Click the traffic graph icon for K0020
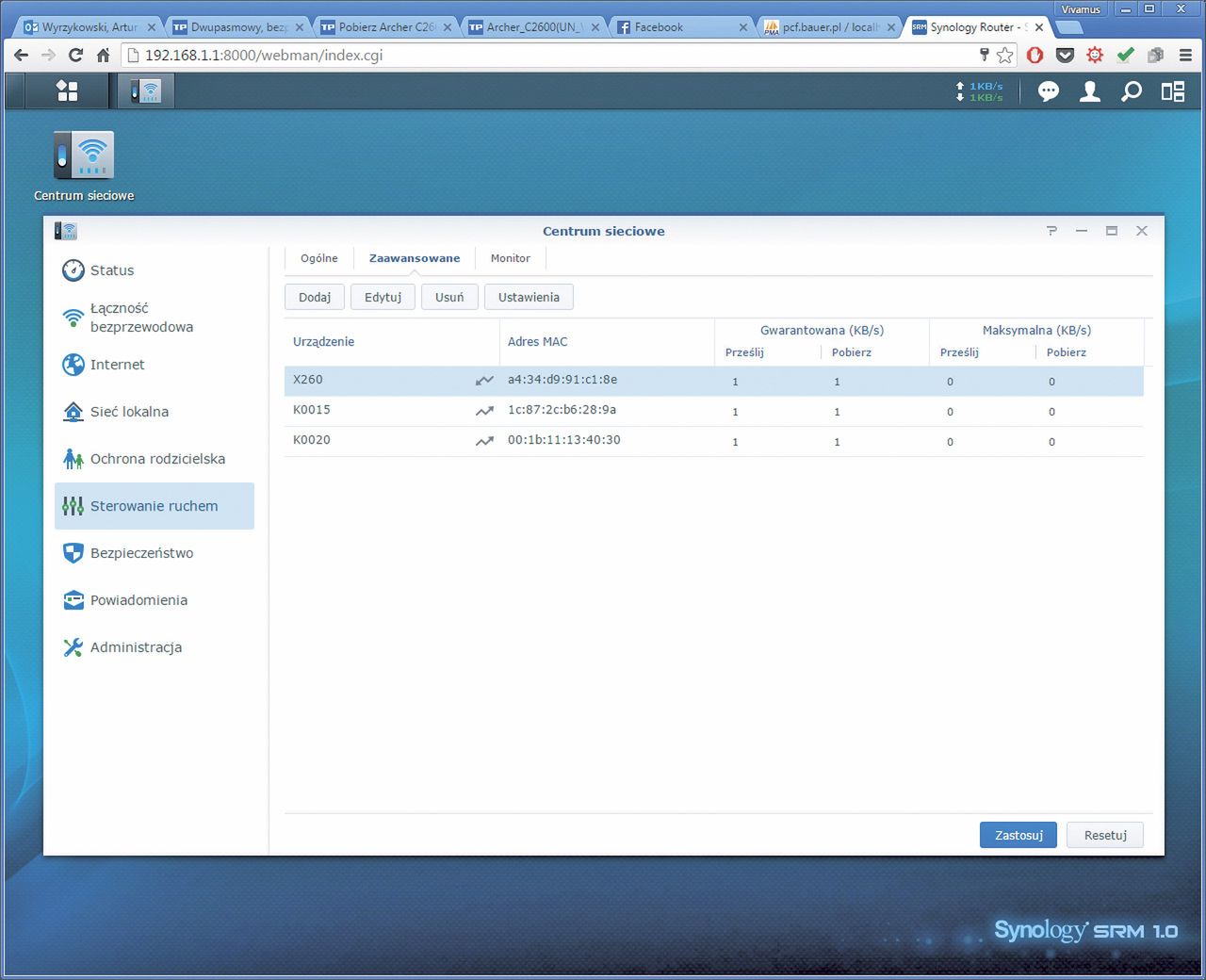This screenshot has width=1206, height=980. [484, 441]
